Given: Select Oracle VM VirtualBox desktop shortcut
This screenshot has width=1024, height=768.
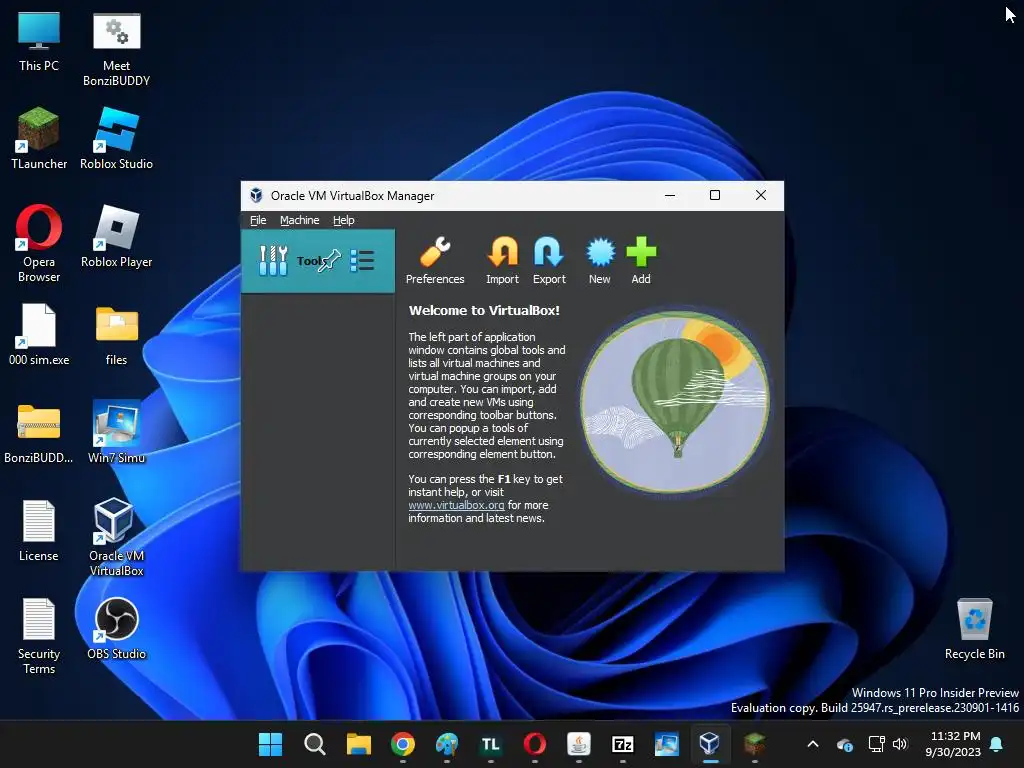Looking at the screenshot, I should click(116, 537).
